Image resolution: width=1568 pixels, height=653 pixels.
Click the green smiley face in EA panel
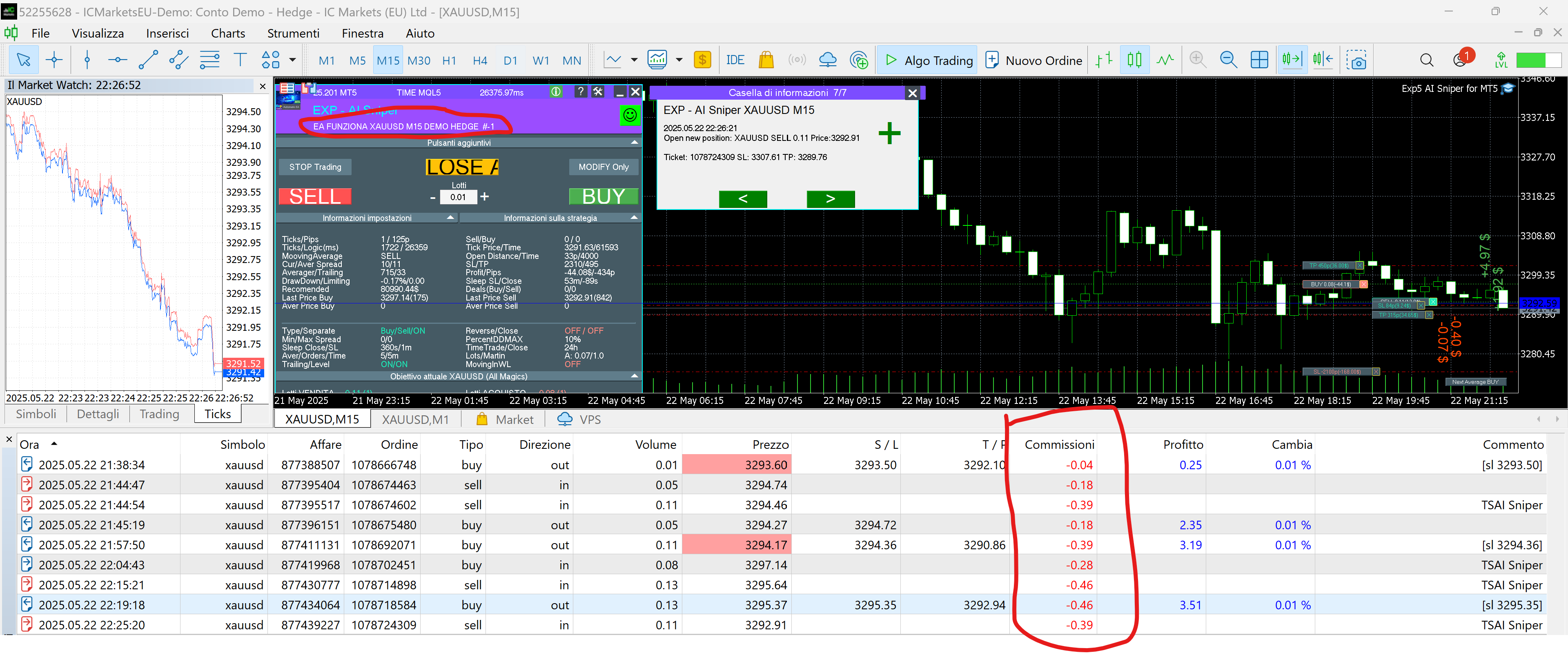coord(630,114)
